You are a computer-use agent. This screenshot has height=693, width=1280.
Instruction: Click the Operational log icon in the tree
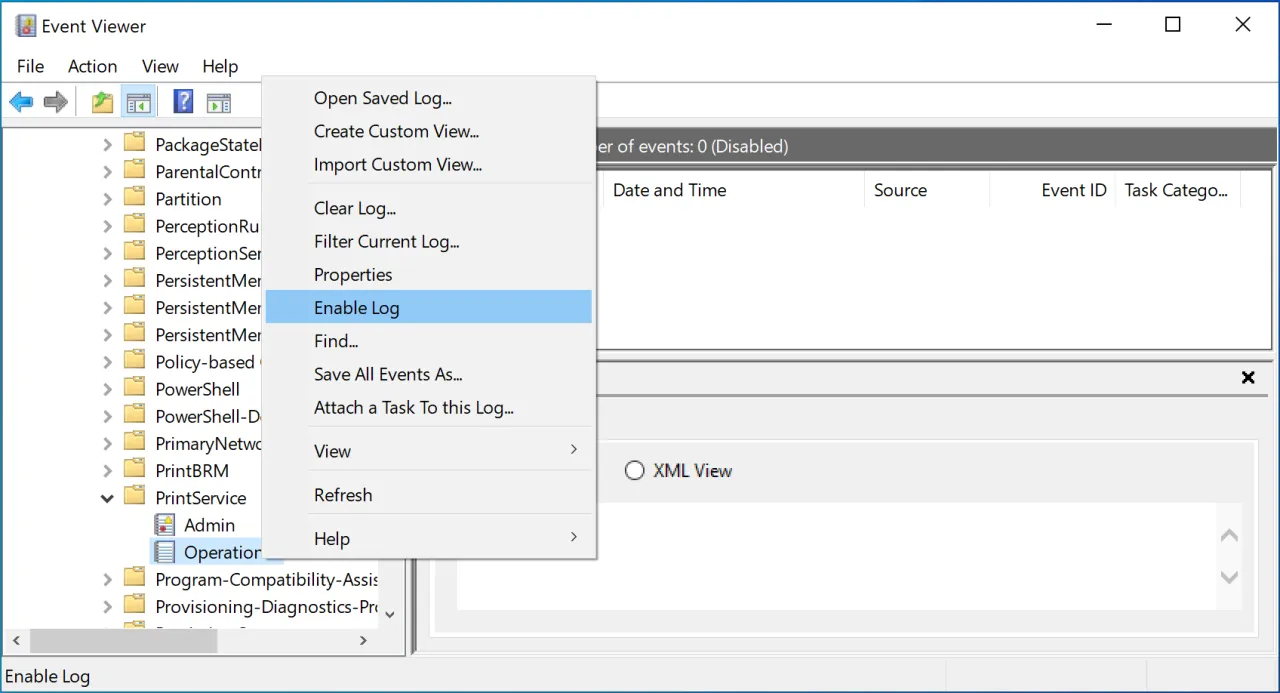165,552
